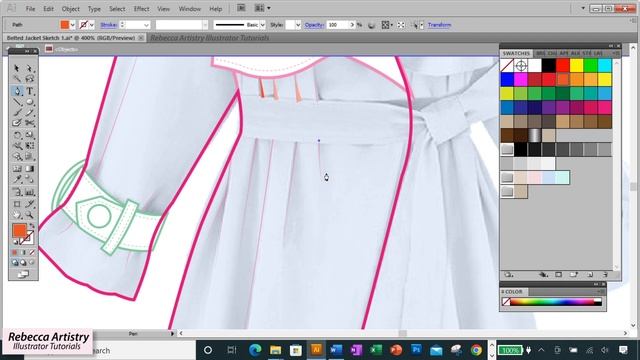
Task: Select the Free Transform tool
Action: tap(30, 146)
